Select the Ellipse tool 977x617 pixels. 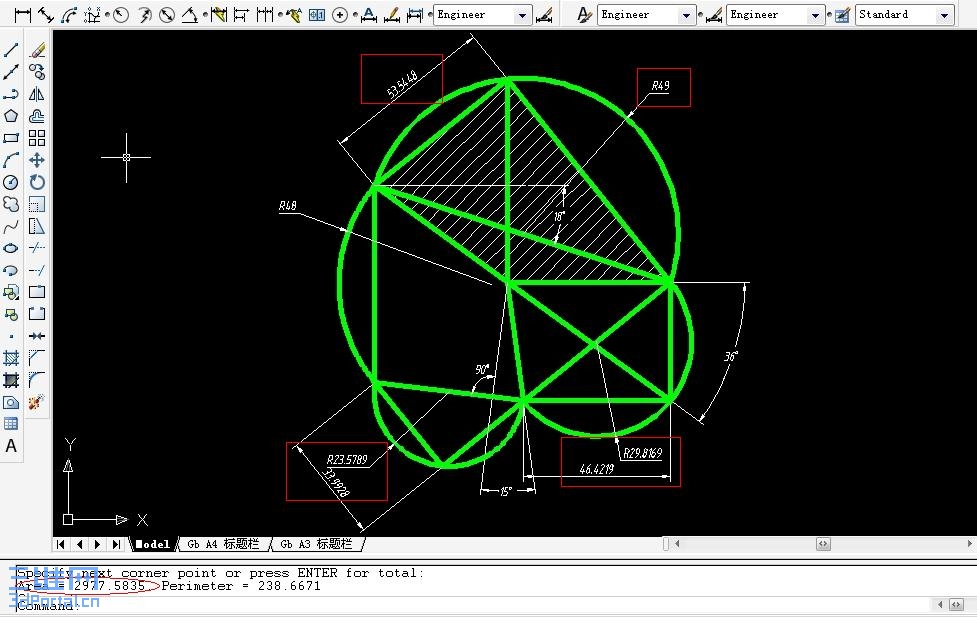(x=11, y=248)
